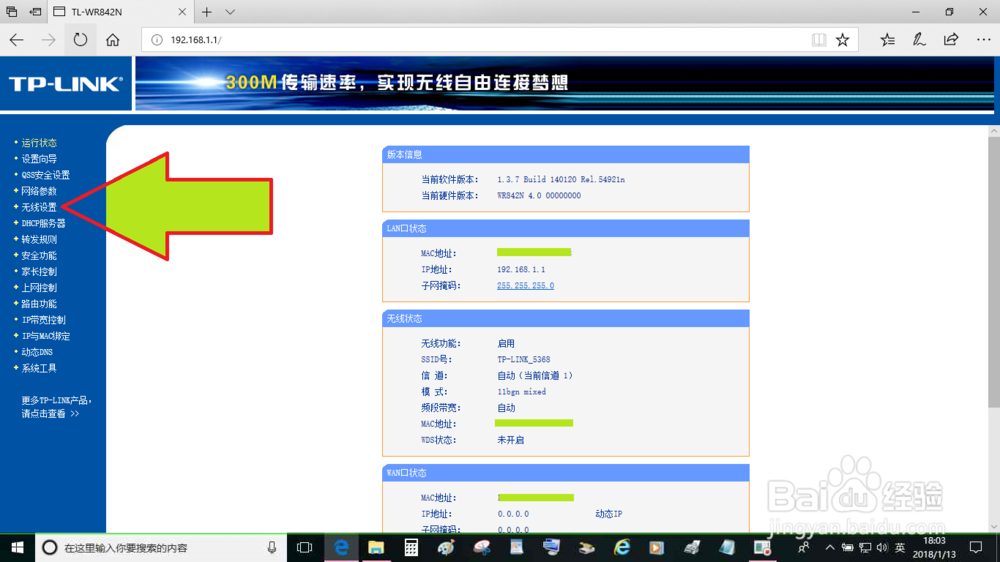Expand DHCP服务器 menu item
Screen dimensions: 1000x562
click(x=43, y=223)
